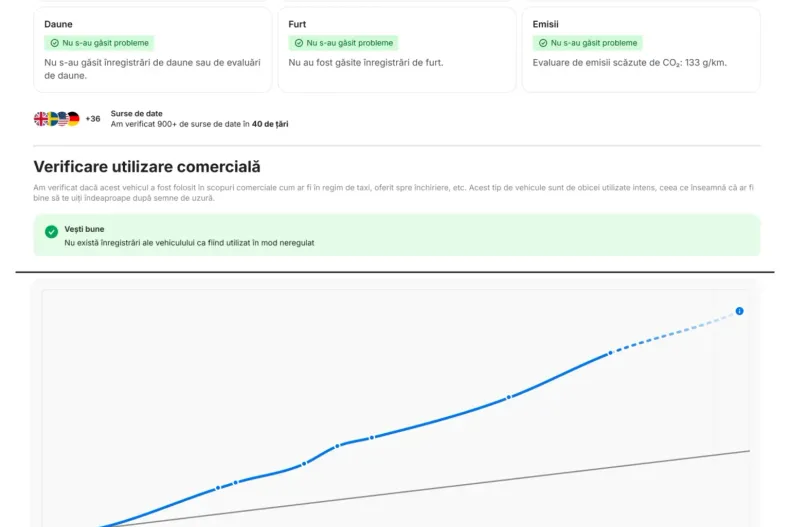Click the United Kingdom flag icon
Image resolution: width=790 pixels, height=527 pixels.
41,119
